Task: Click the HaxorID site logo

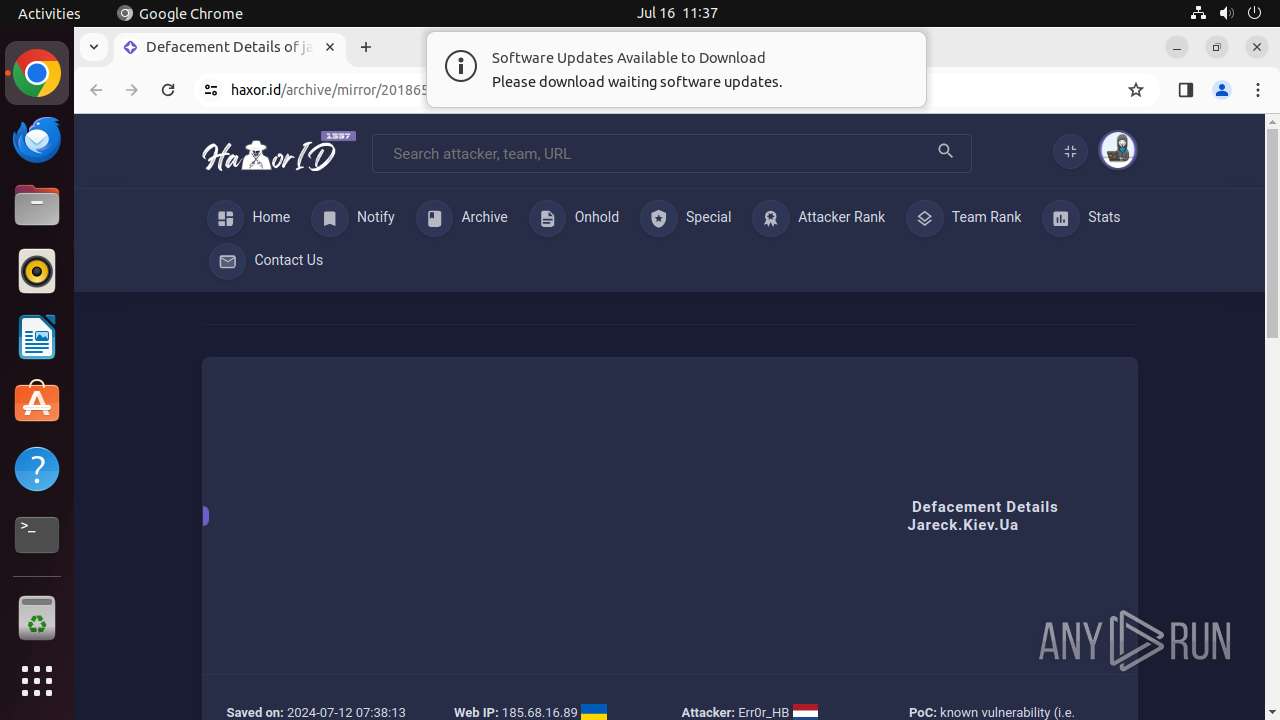Action: click(278, 153)
